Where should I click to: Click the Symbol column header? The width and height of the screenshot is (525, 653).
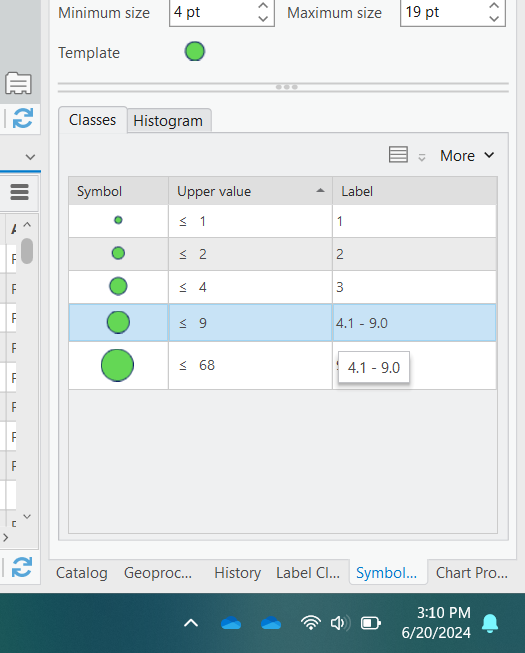pyautogui.click(x=118, y=191)
